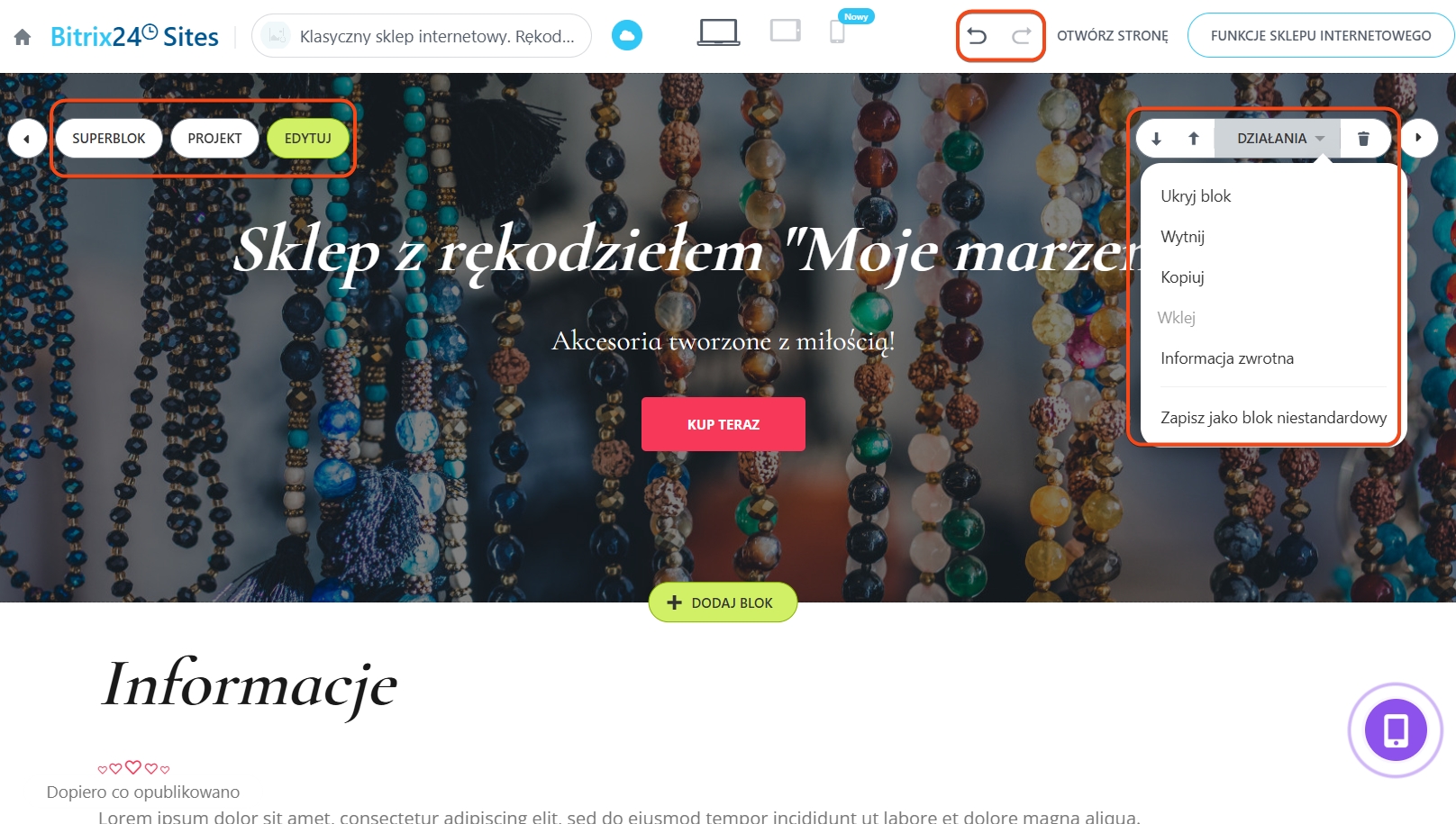This screenshot has width=1456, height=824.
Task: Open the DZIAŁANIA dropdown
Action: tap(1278, 139)
